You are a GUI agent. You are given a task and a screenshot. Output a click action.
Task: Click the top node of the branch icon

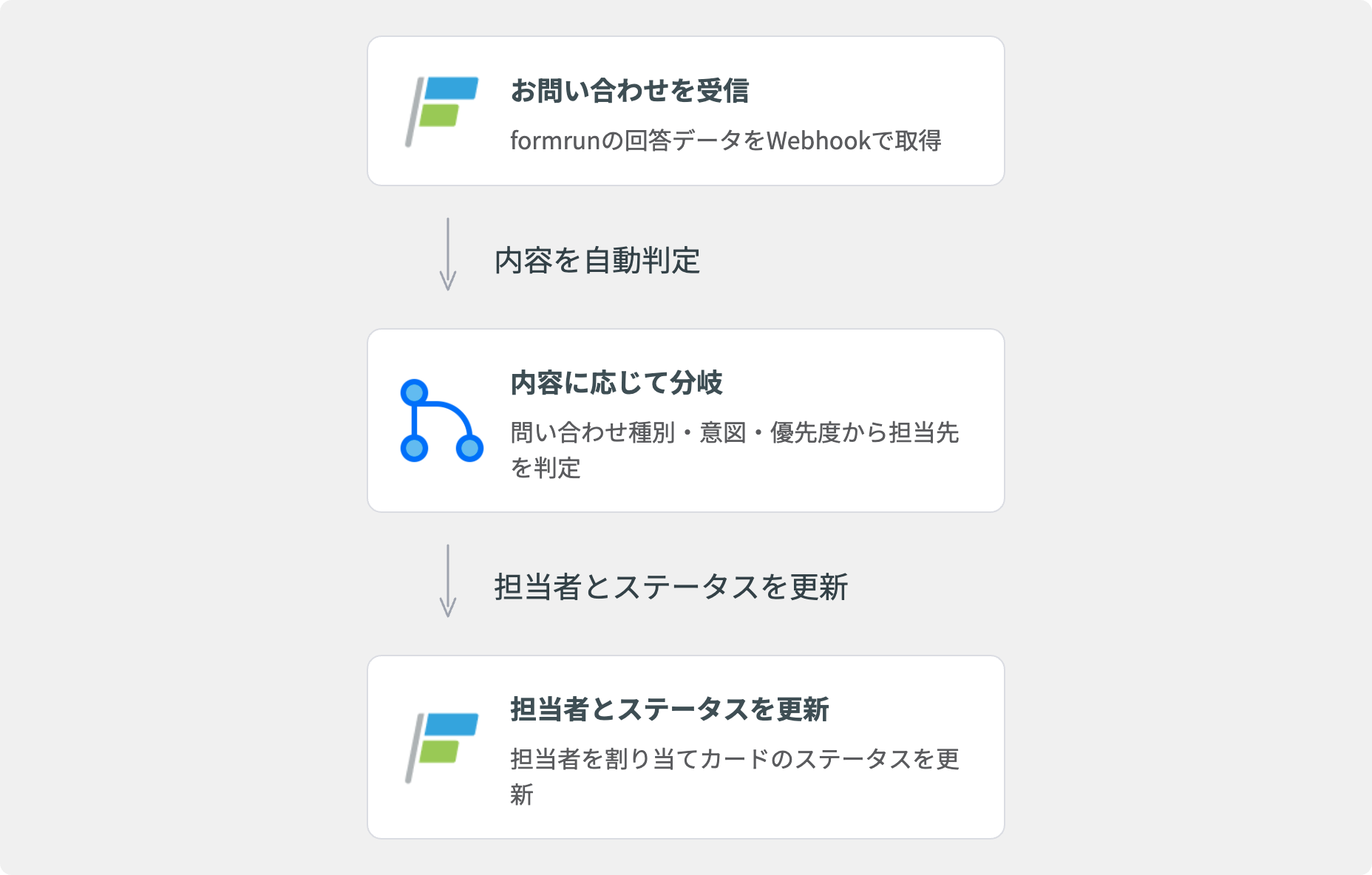414,392
